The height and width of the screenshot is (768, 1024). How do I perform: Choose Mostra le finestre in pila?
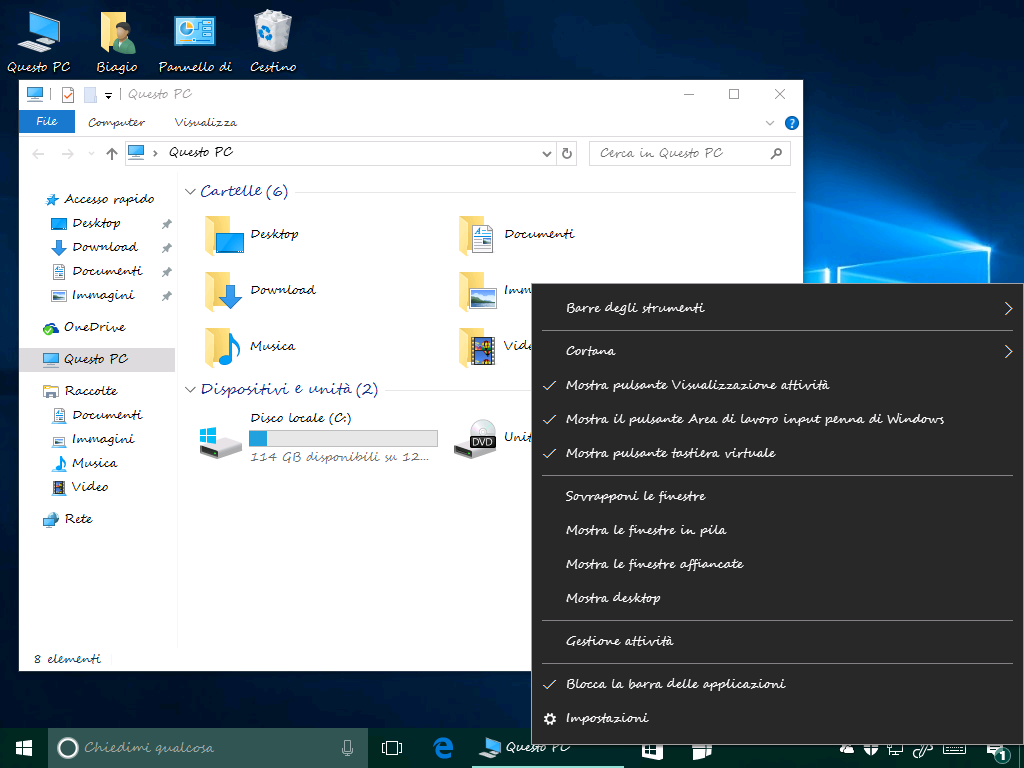(778, 530)
